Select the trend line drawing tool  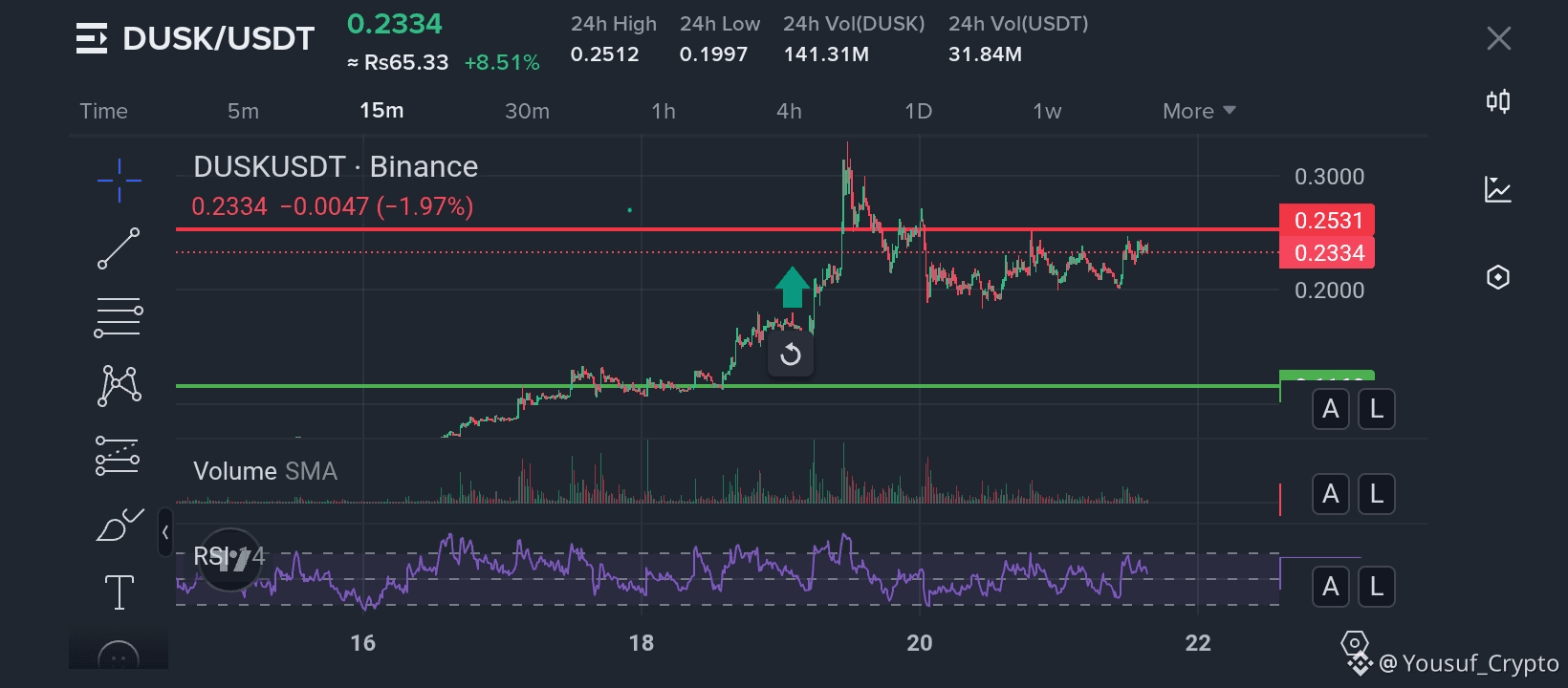(119, 248)
